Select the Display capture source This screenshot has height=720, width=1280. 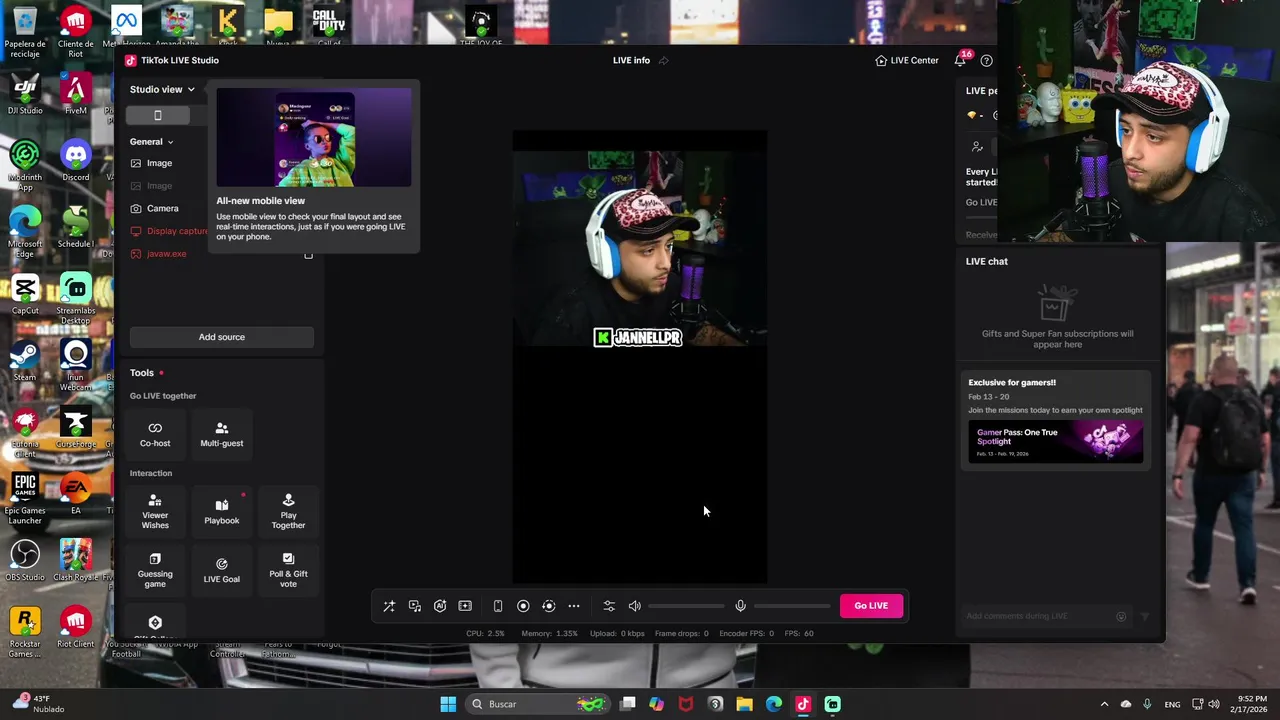168,231
